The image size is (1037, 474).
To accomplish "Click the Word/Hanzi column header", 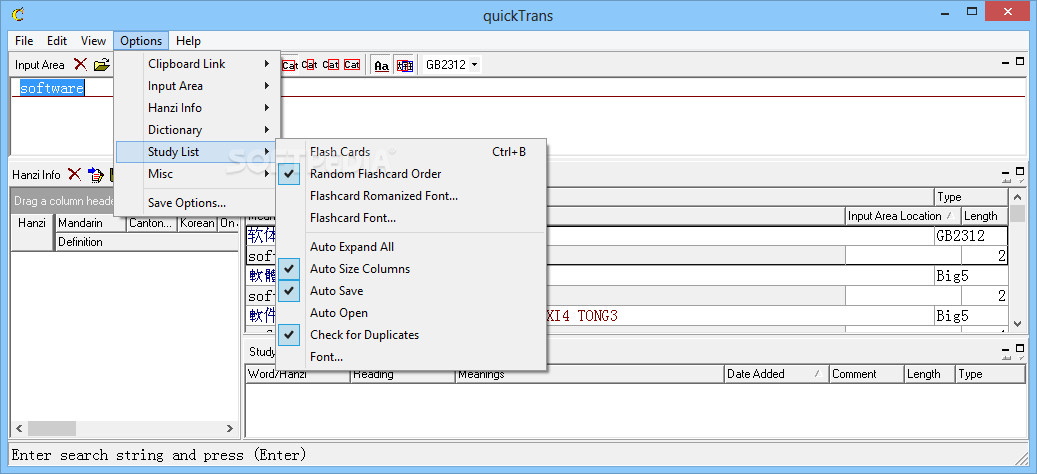I will click(x=297, y=374).
